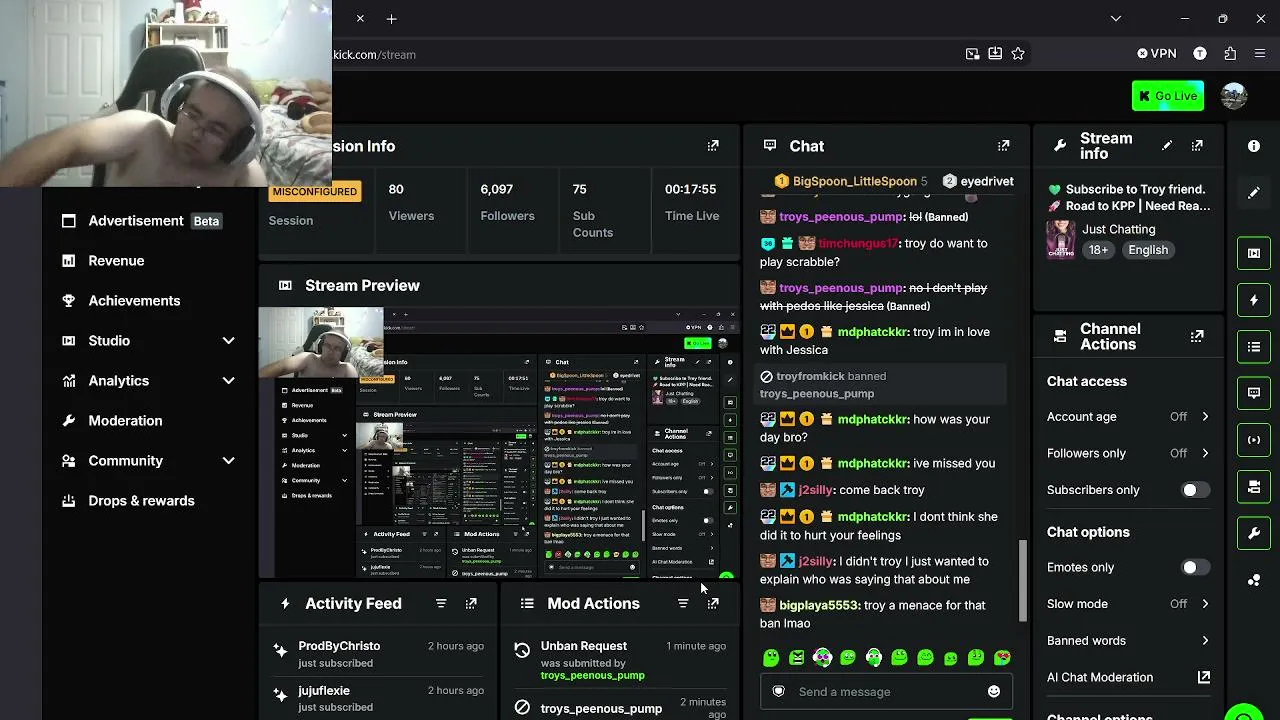Open the browser tab search dropdown

coord(1116,19)
